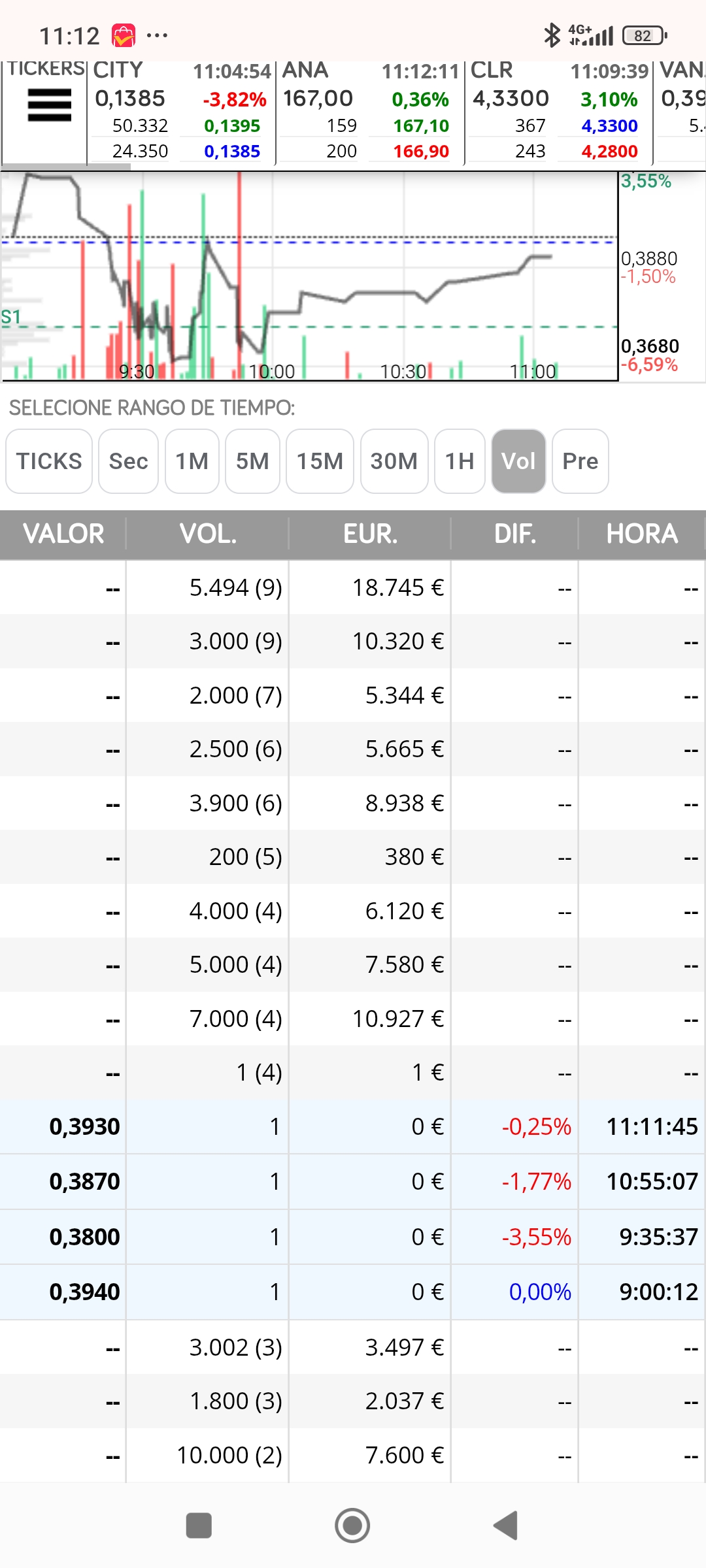Switch to 1M time range
Image resolution: width=706 pixels, height=1568 pixels.
coord(192,461)
